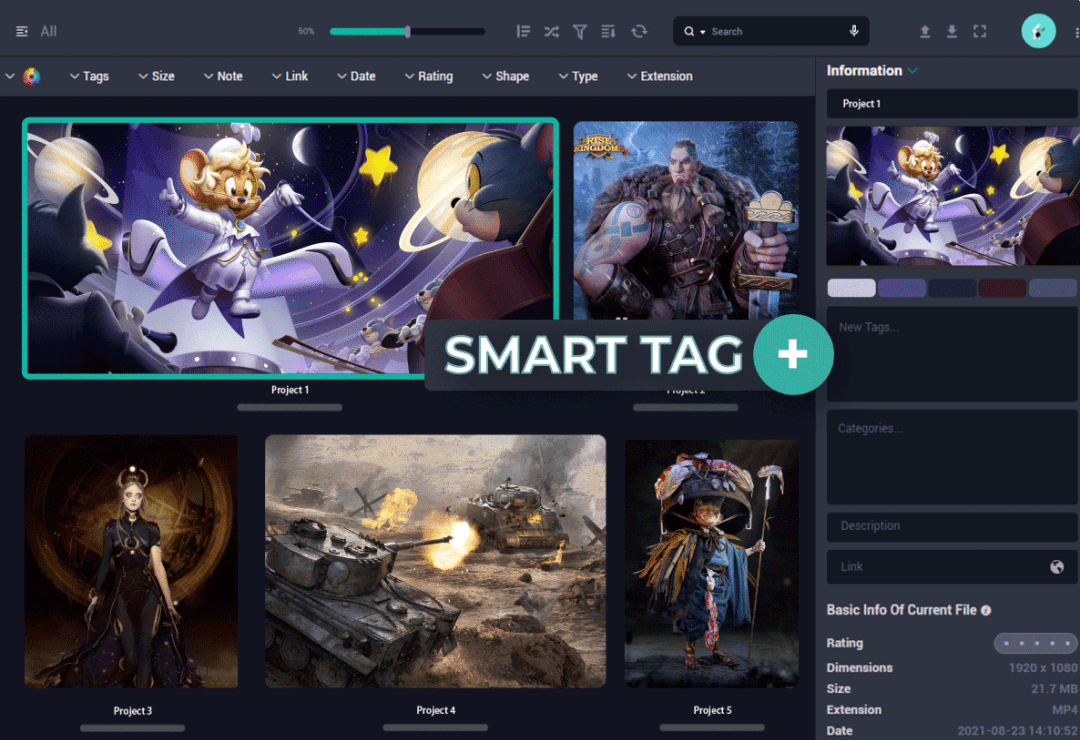Select the Project 1 cartoon thumbnail
Screen dimensions: 1080x740
(290, 248)
